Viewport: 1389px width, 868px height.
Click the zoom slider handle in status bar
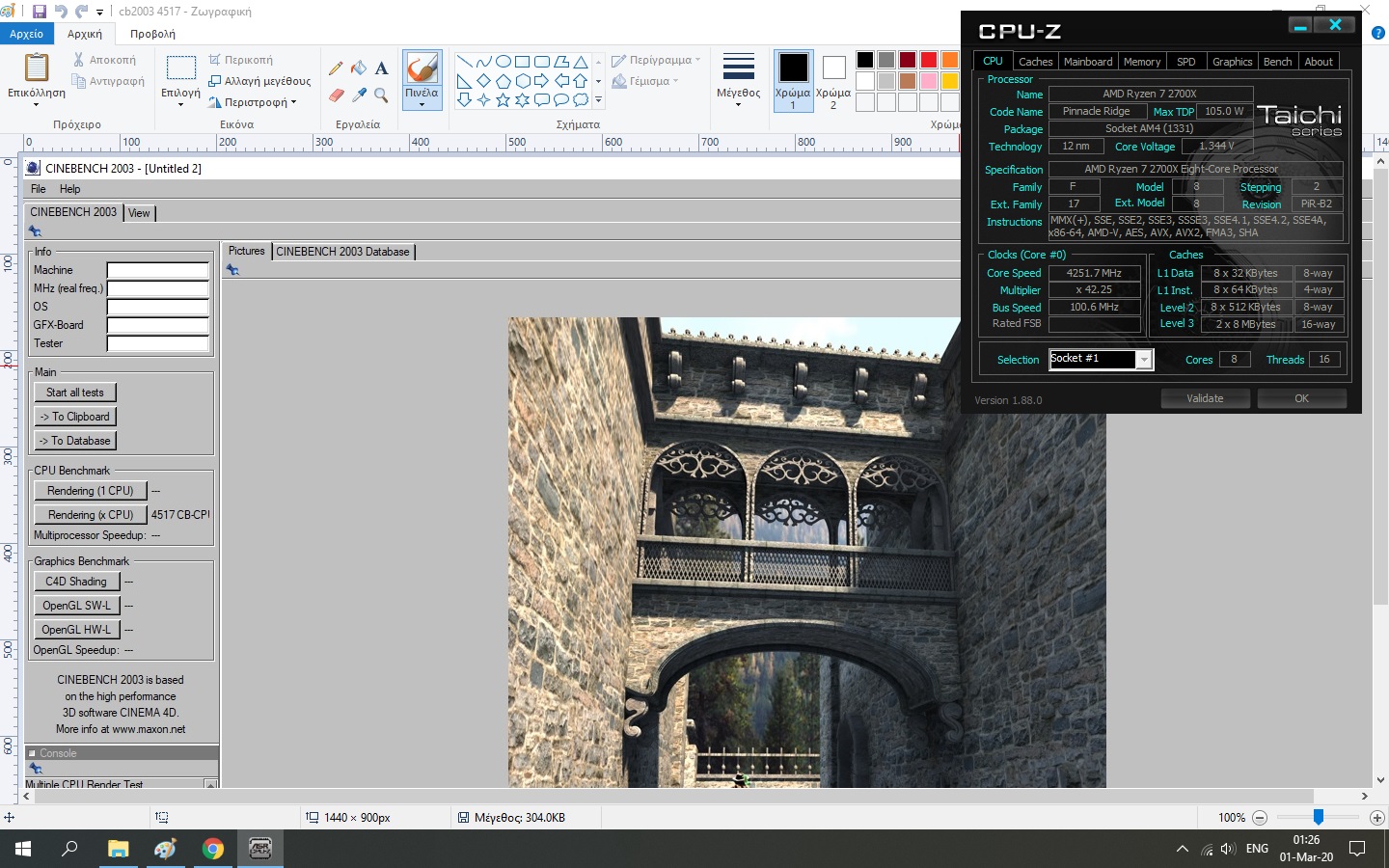[x=1318, y=817]
